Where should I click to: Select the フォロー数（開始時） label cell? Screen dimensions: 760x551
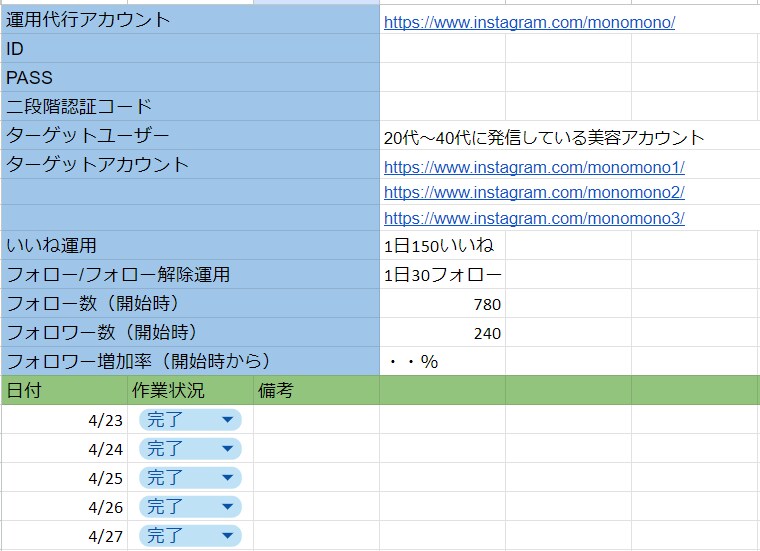(190, 303)
